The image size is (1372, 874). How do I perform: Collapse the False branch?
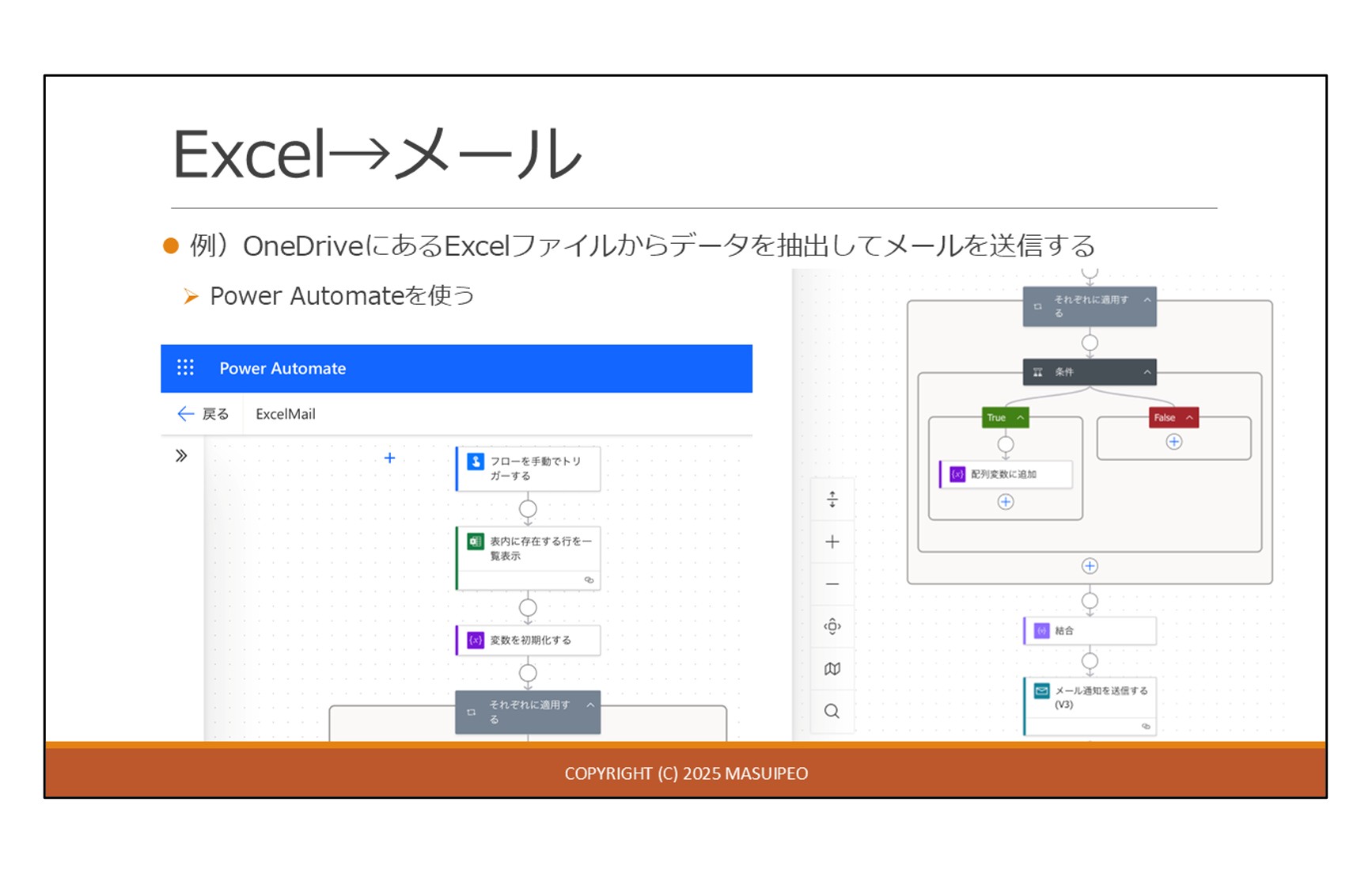coord(1189,417)
